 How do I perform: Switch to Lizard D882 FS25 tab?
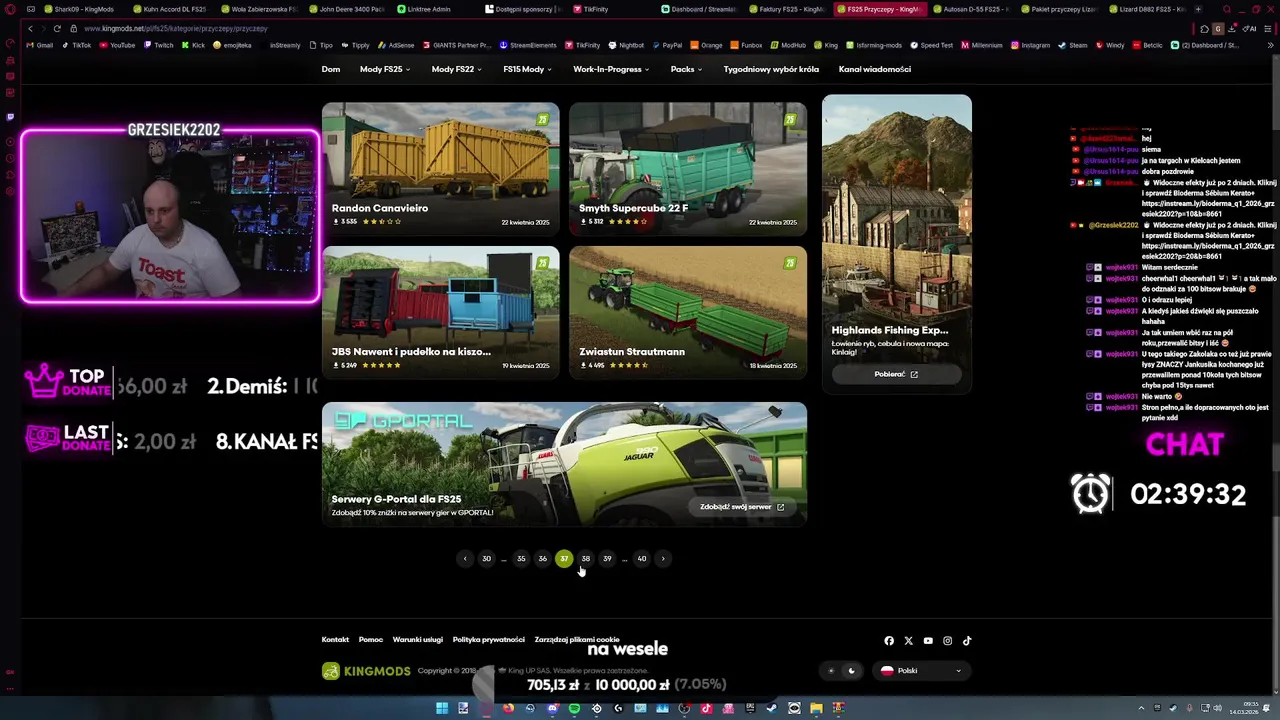point(1147,9)
